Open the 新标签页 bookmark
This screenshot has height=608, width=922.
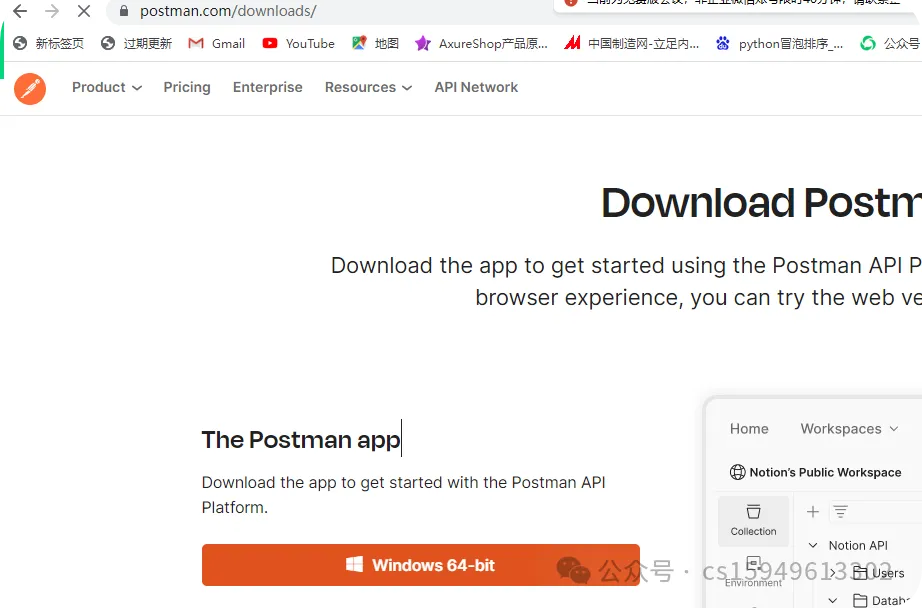click(x=49, y=44)
